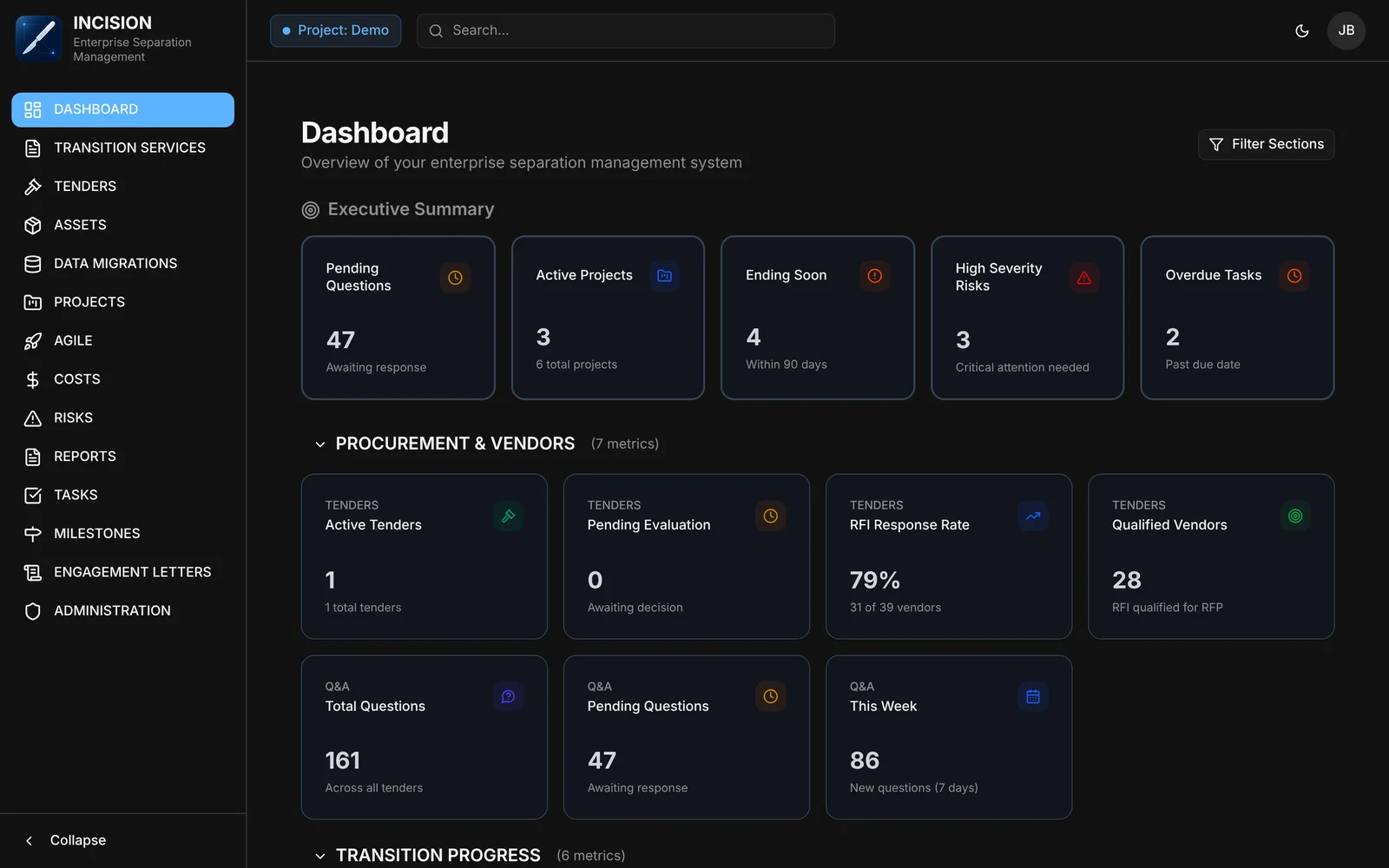The image size is (1389, 868).
Task: Go to Dashboard in the sidebar
Action: click(122, 109)
